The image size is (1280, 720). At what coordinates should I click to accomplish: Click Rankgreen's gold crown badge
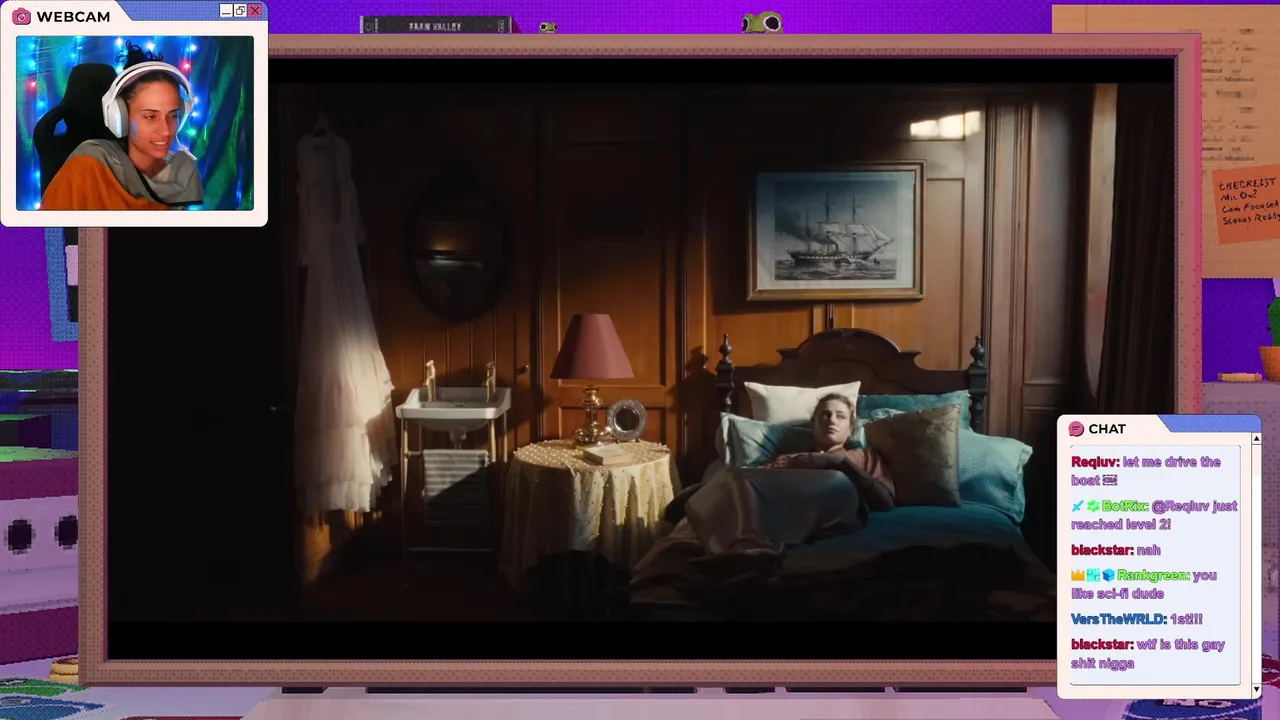1078,576
